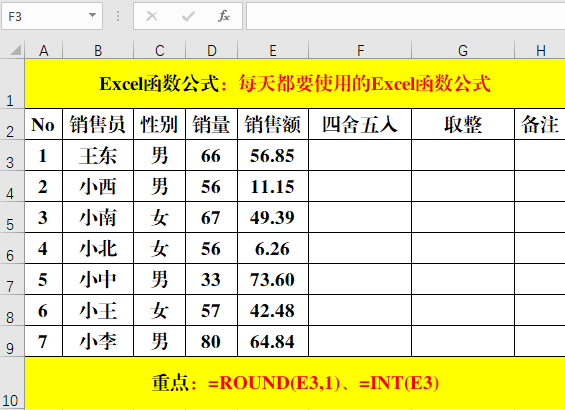565x410 pixels.
Task: Click the formula bar resize dots handle
Action: pos(118,16)
